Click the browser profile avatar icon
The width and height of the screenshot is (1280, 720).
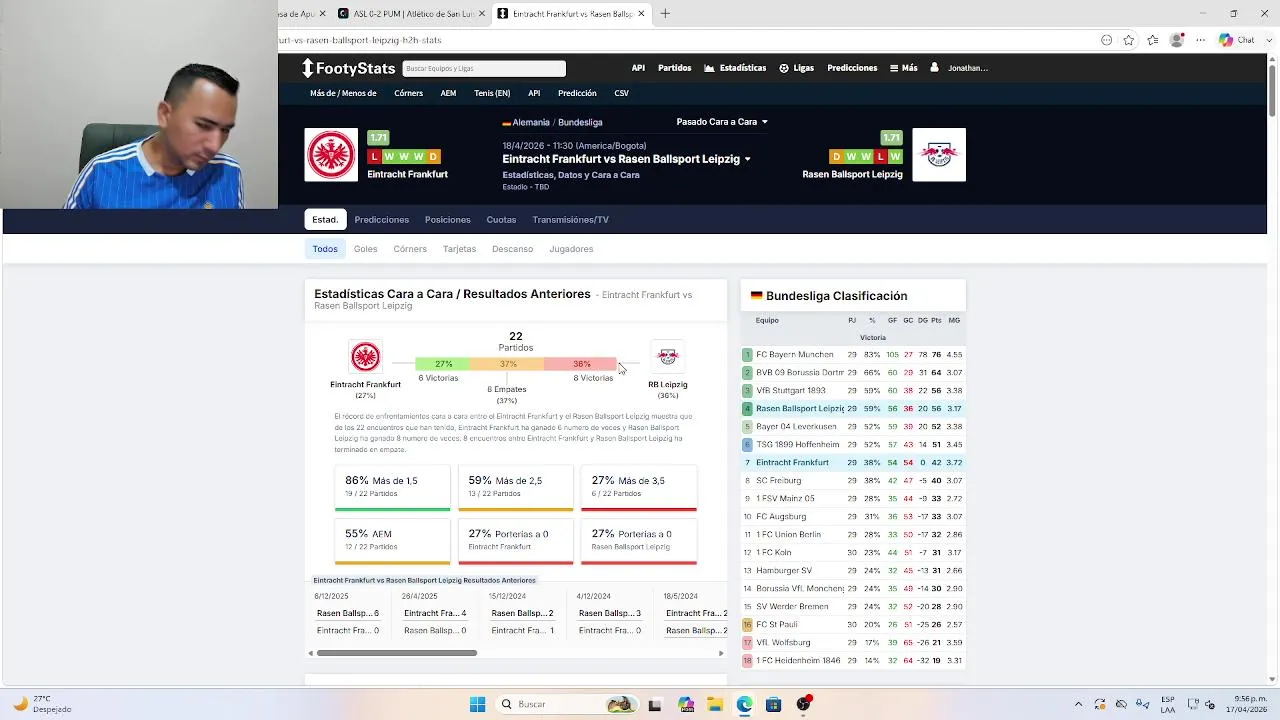click(x=1177, y=40)
